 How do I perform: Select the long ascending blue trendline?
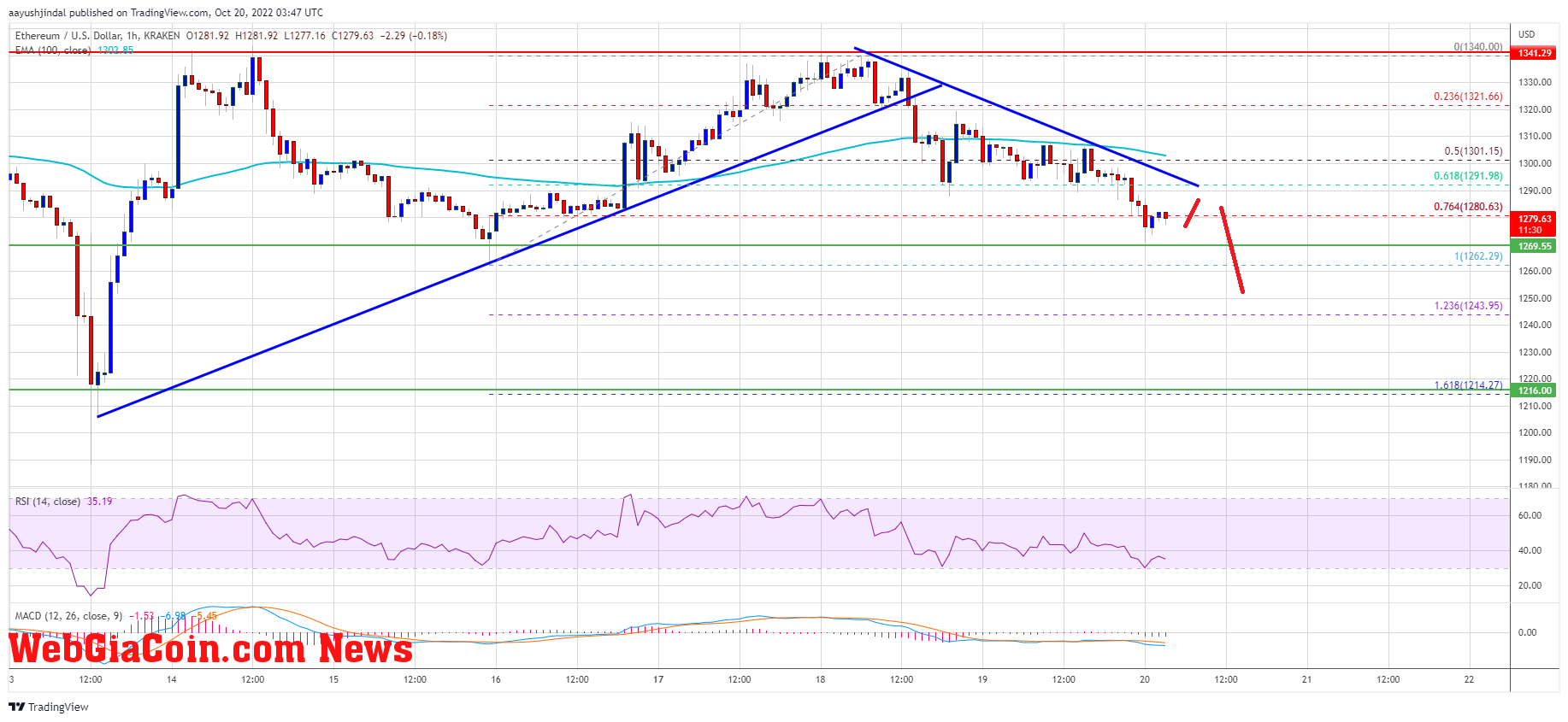pos(520,250)
